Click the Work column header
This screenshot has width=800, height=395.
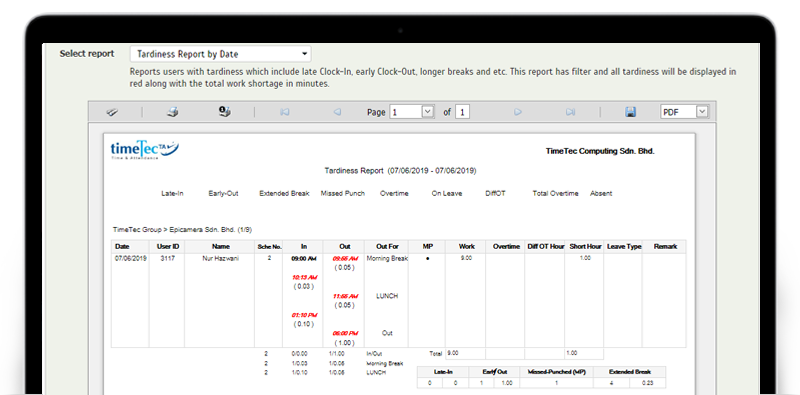coord(466,246)
